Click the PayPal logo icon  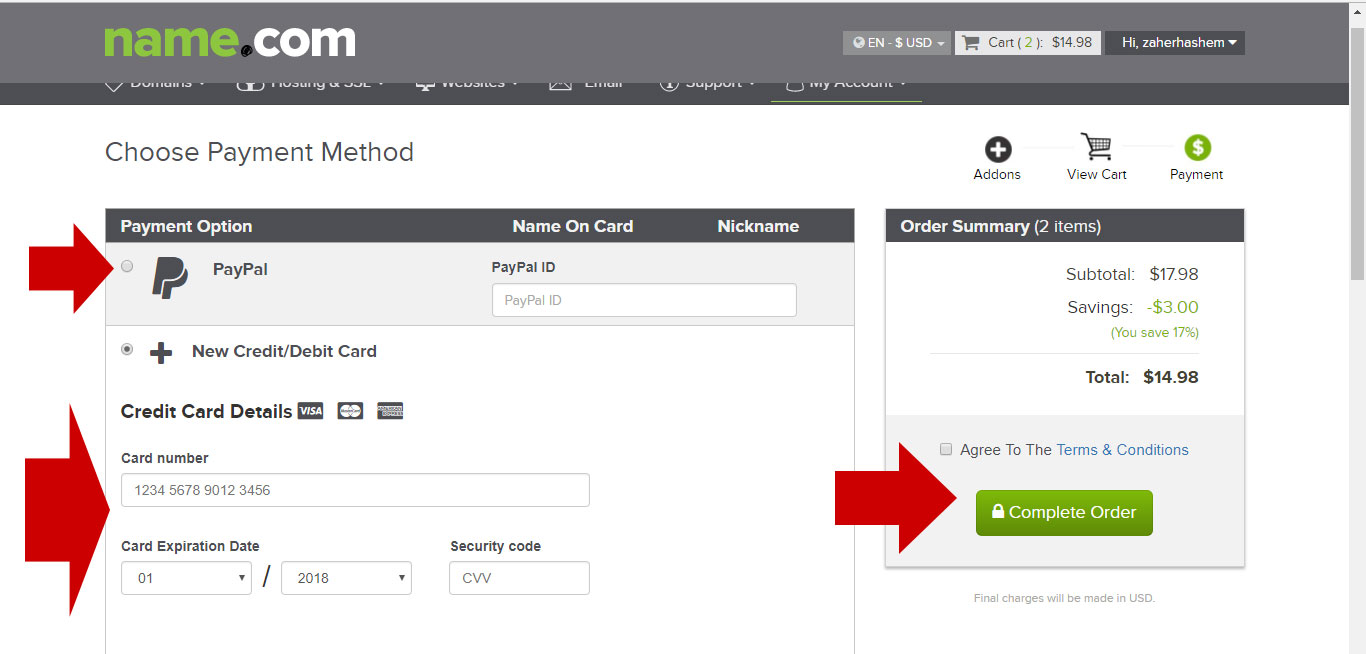(x=169, y=277)
